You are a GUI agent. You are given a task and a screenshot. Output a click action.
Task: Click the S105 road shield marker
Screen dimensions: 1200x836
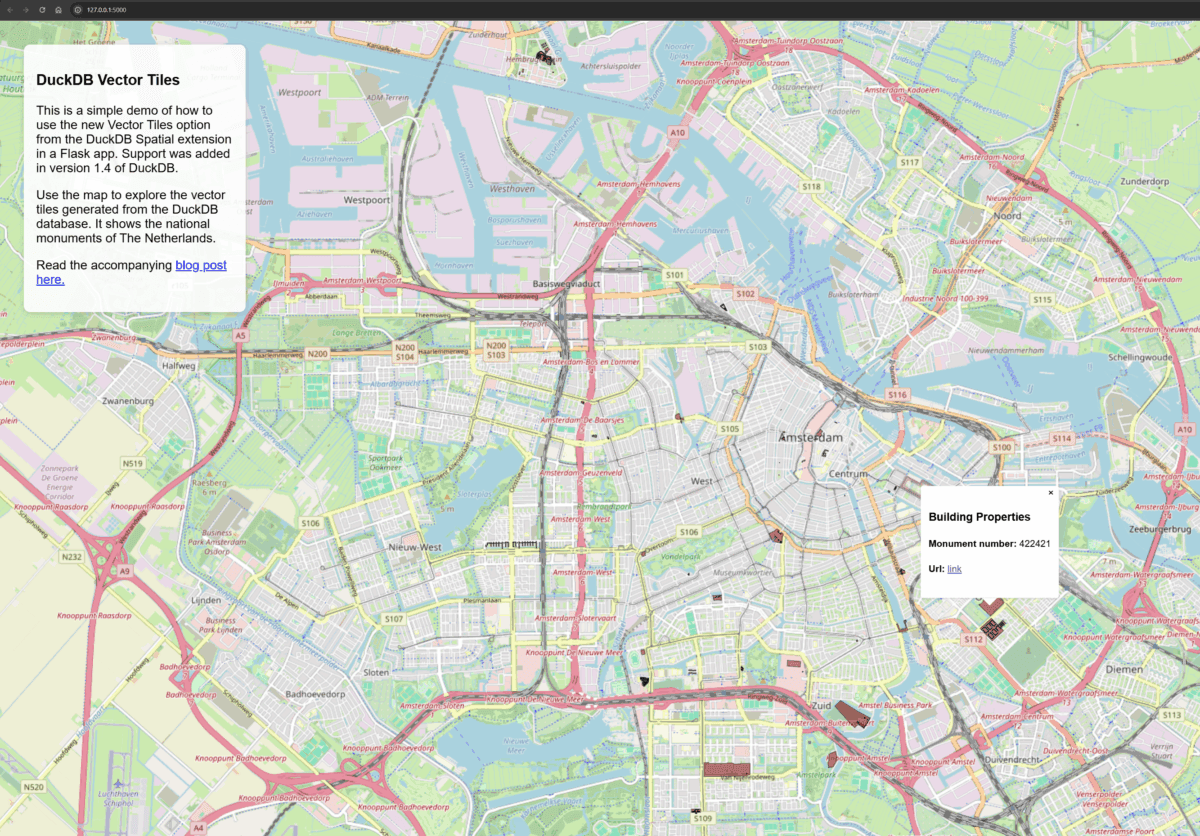(x=730, y=428)
